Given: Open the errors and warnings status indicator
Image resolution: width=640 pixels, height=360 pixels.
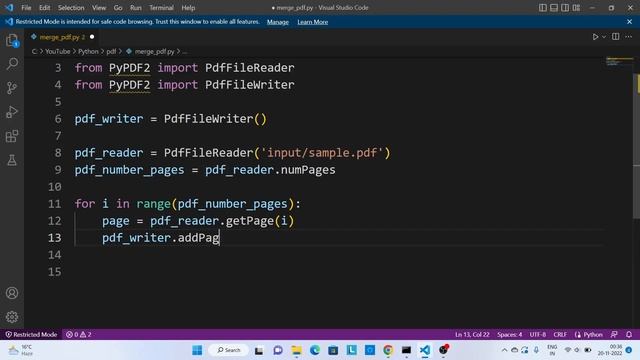Looking at the screenshot, I should (x=78, y=334).
